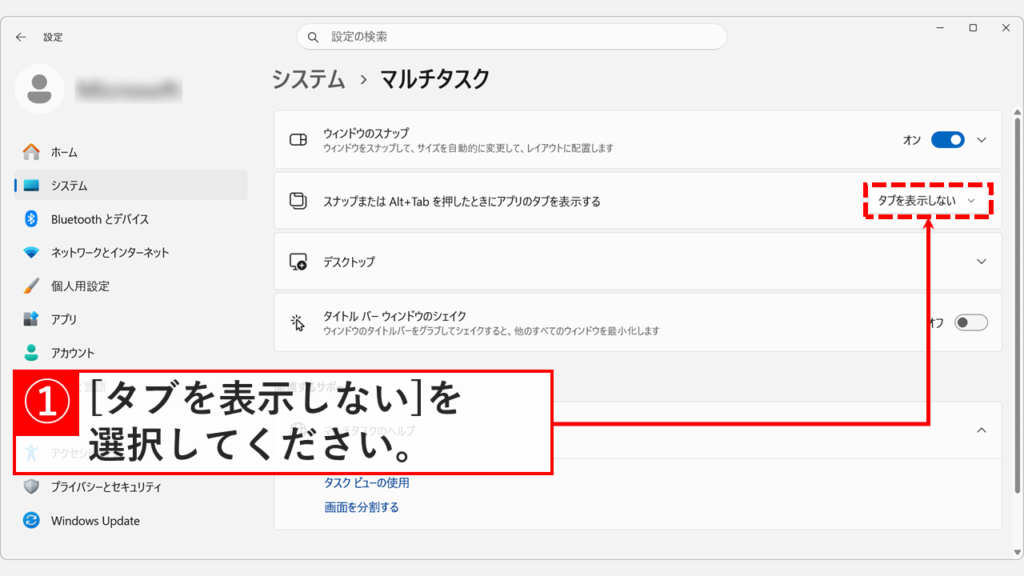The width and height of the screenshot is (1024, 576).
Task: Click the Desktops row icon
Action: click(x=298, y=262)
